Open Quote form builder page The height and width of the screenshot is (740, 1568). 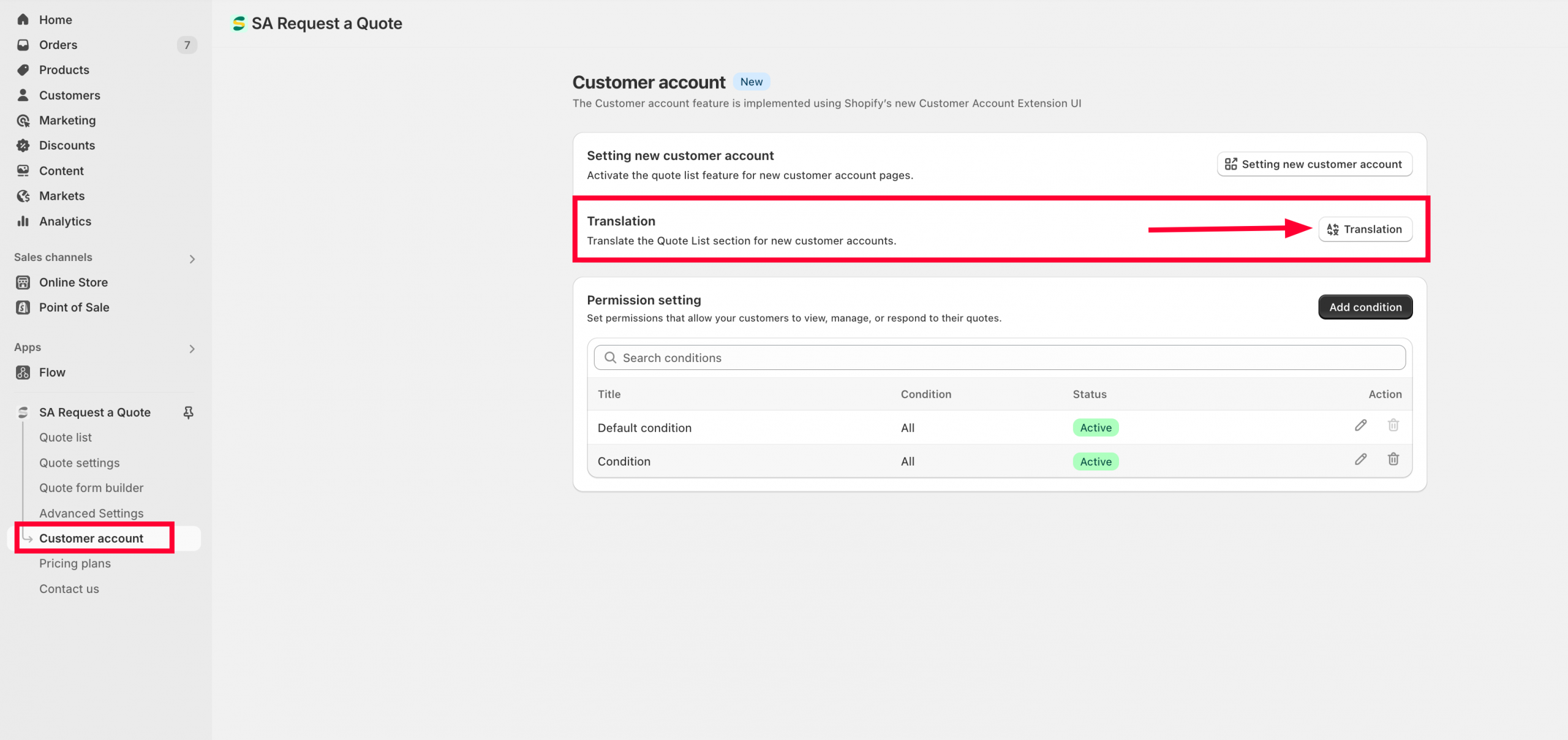pos(91,488)
